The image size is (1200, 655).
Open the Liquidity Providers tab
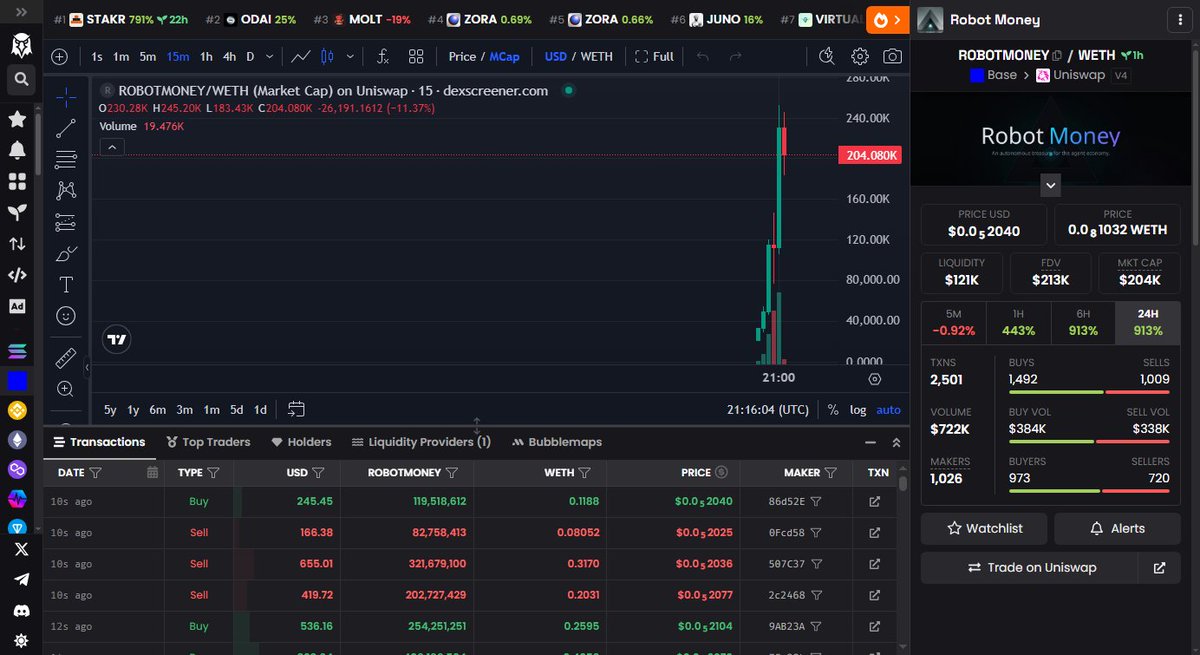point(421,442)
